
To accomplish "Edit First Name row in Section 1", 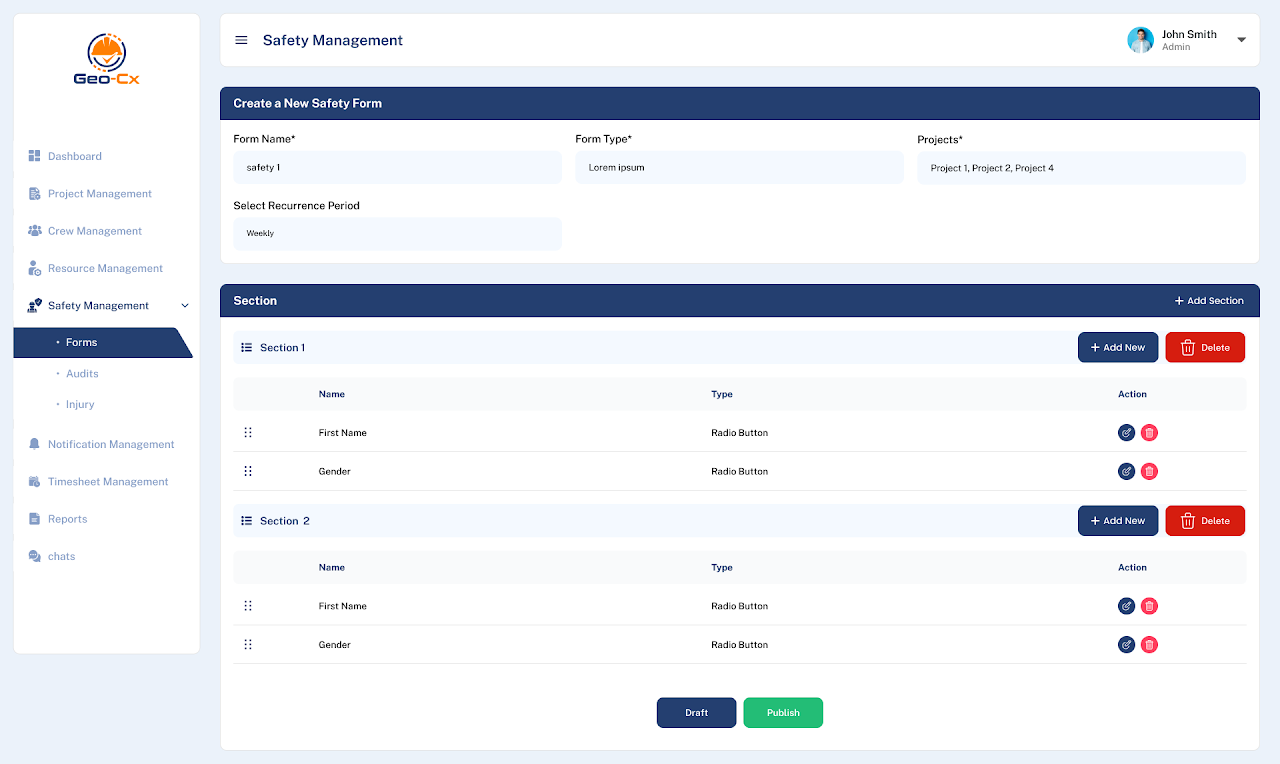I will coord(1126,433).
